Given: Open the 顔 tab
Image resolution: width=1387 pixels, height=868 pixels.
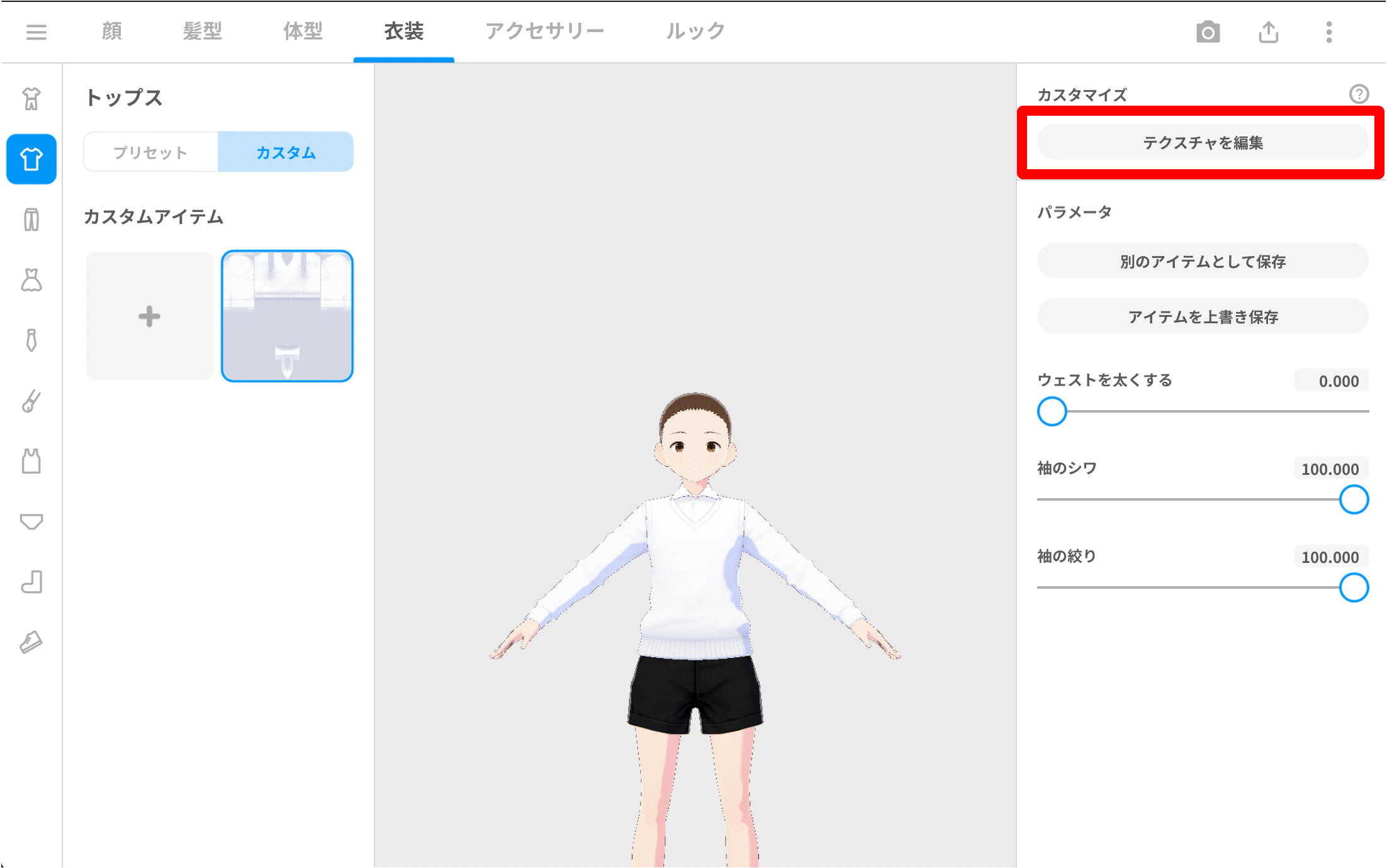Looking at the screenshot, I should pos(112,31).
